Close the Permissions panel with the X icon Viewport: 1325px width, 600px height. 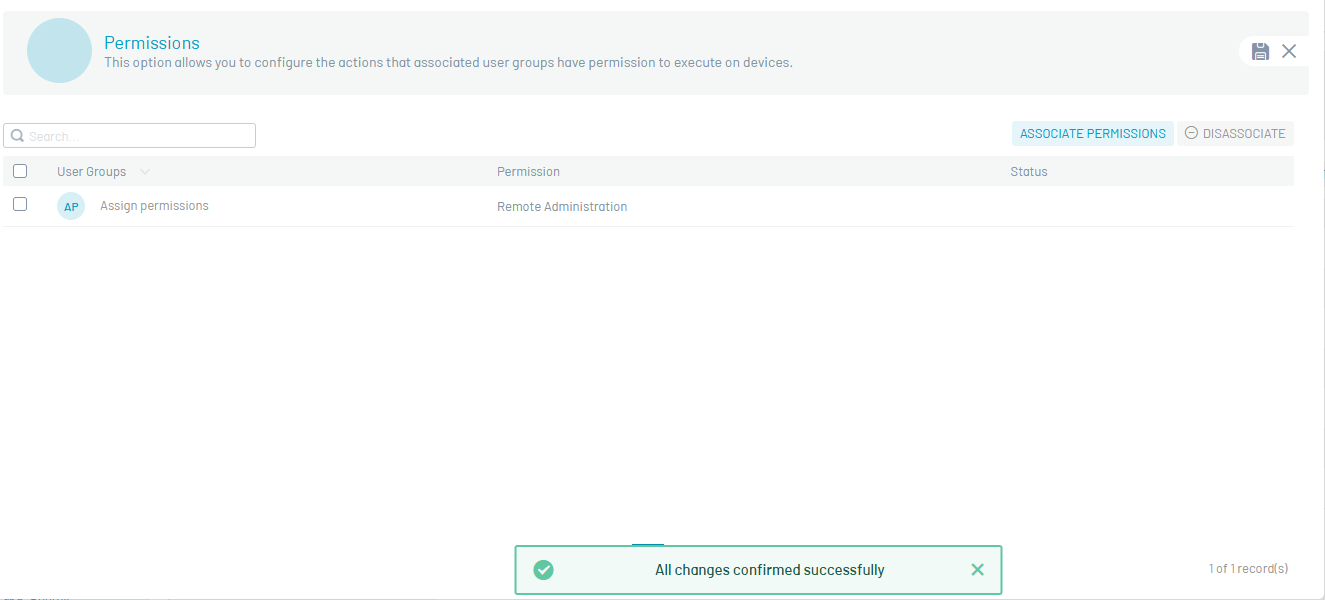tap(1289, 51)
